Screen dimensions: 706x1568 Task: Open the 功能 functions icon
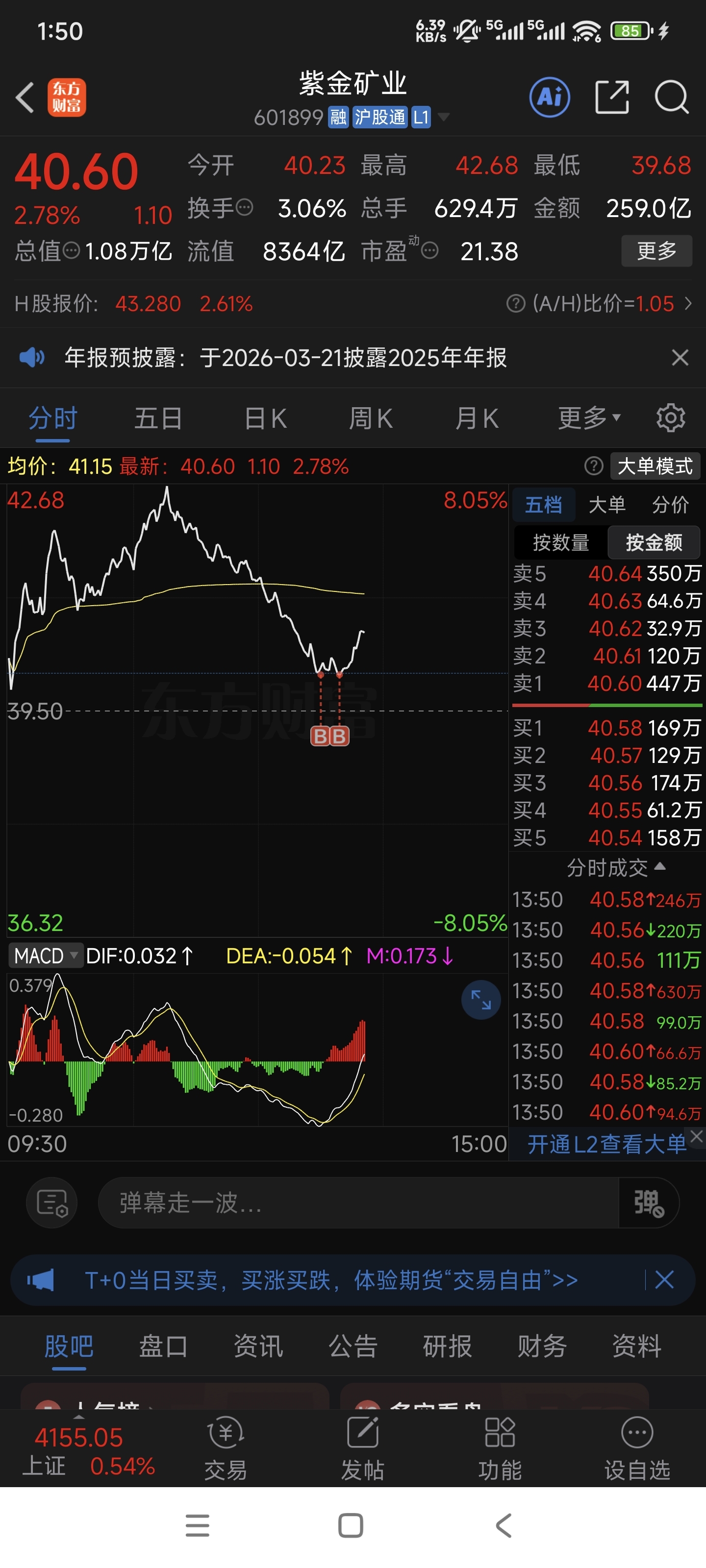coord(500,1448)
